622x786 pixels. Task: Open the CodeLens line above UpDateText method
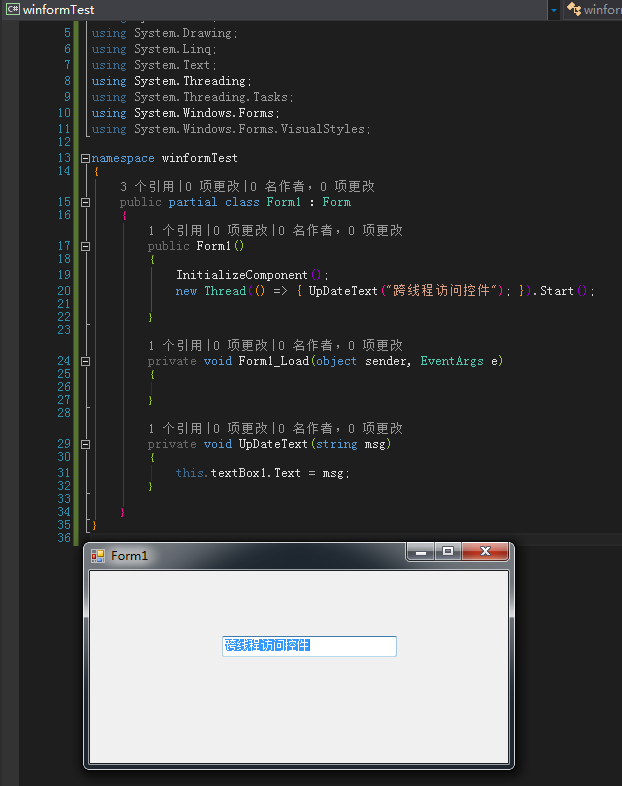click(275, 429)
